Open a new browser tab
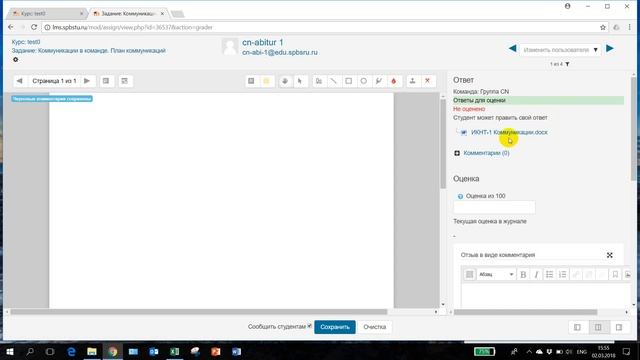 (x=178, y=14)
